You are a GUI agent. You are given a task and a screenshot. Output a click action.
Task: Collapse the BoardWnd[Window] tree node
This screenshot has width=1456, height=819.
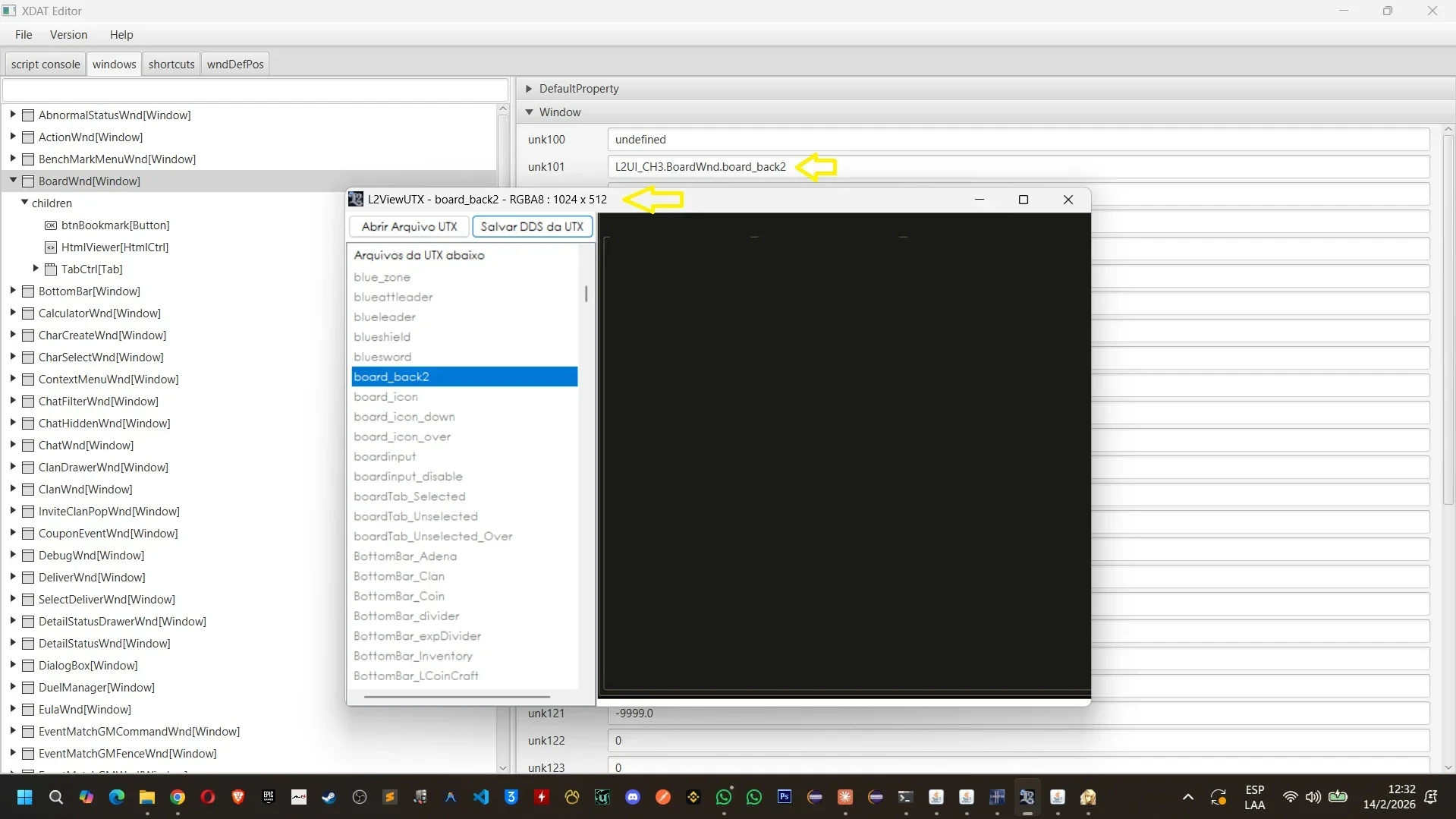(13, 181)
